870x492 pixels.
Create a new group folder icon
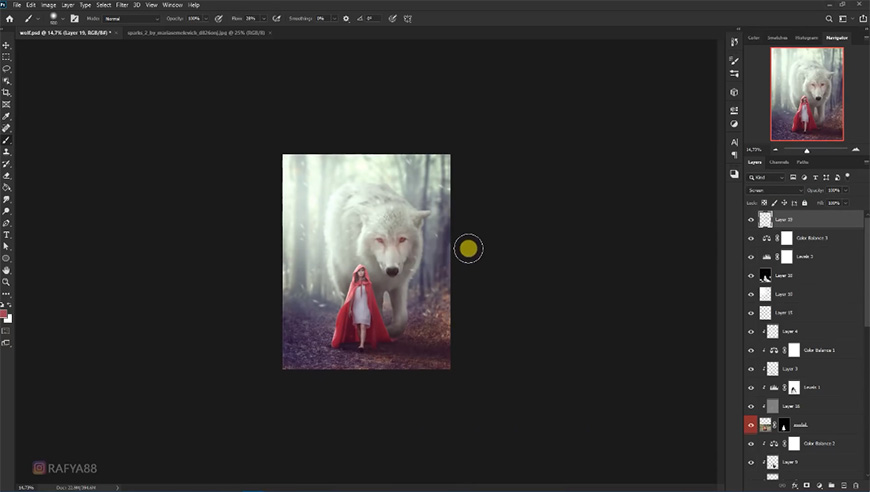[831, 485]
